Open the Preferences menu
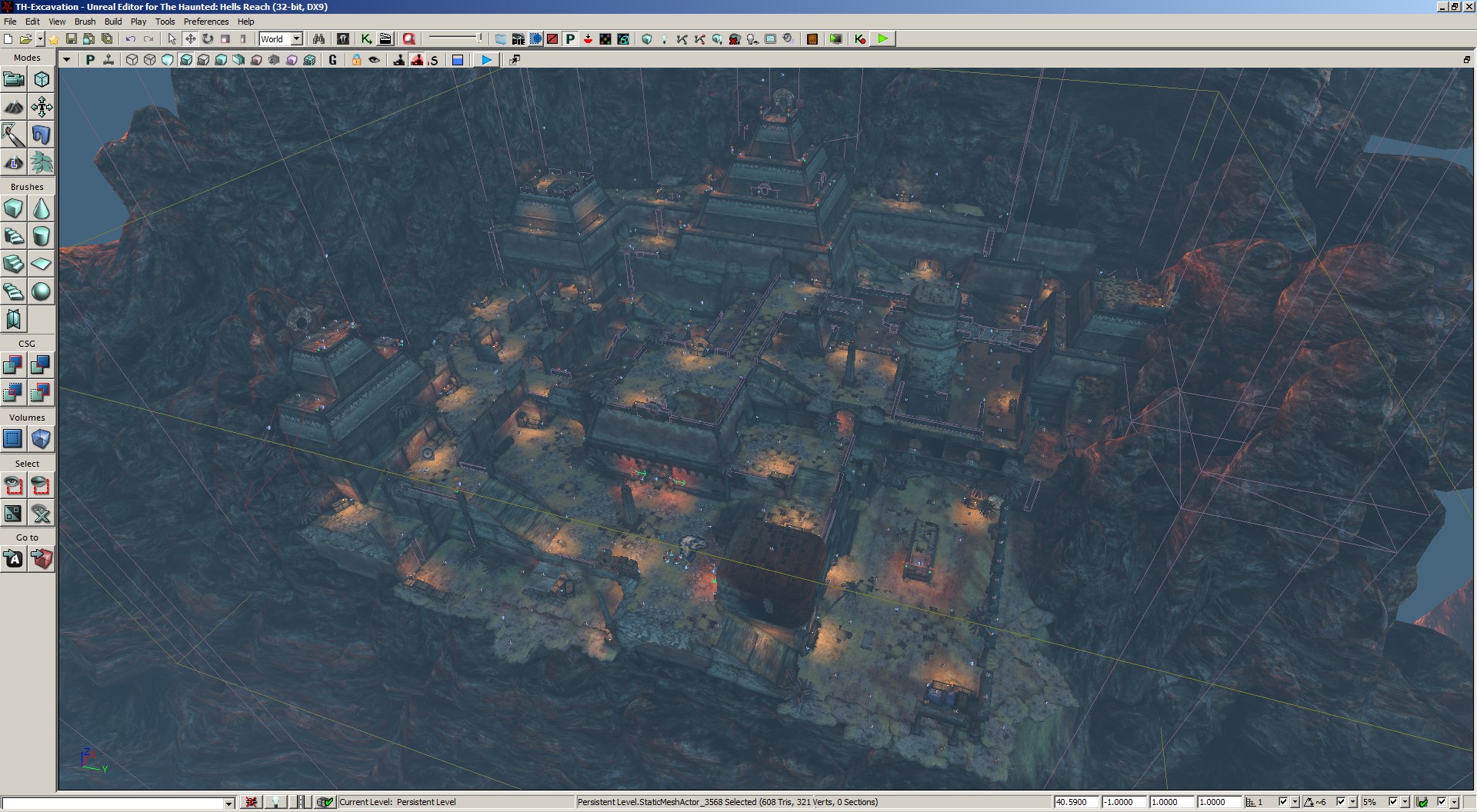Screen dimensions: 1477x812 (x=205, y=22)
